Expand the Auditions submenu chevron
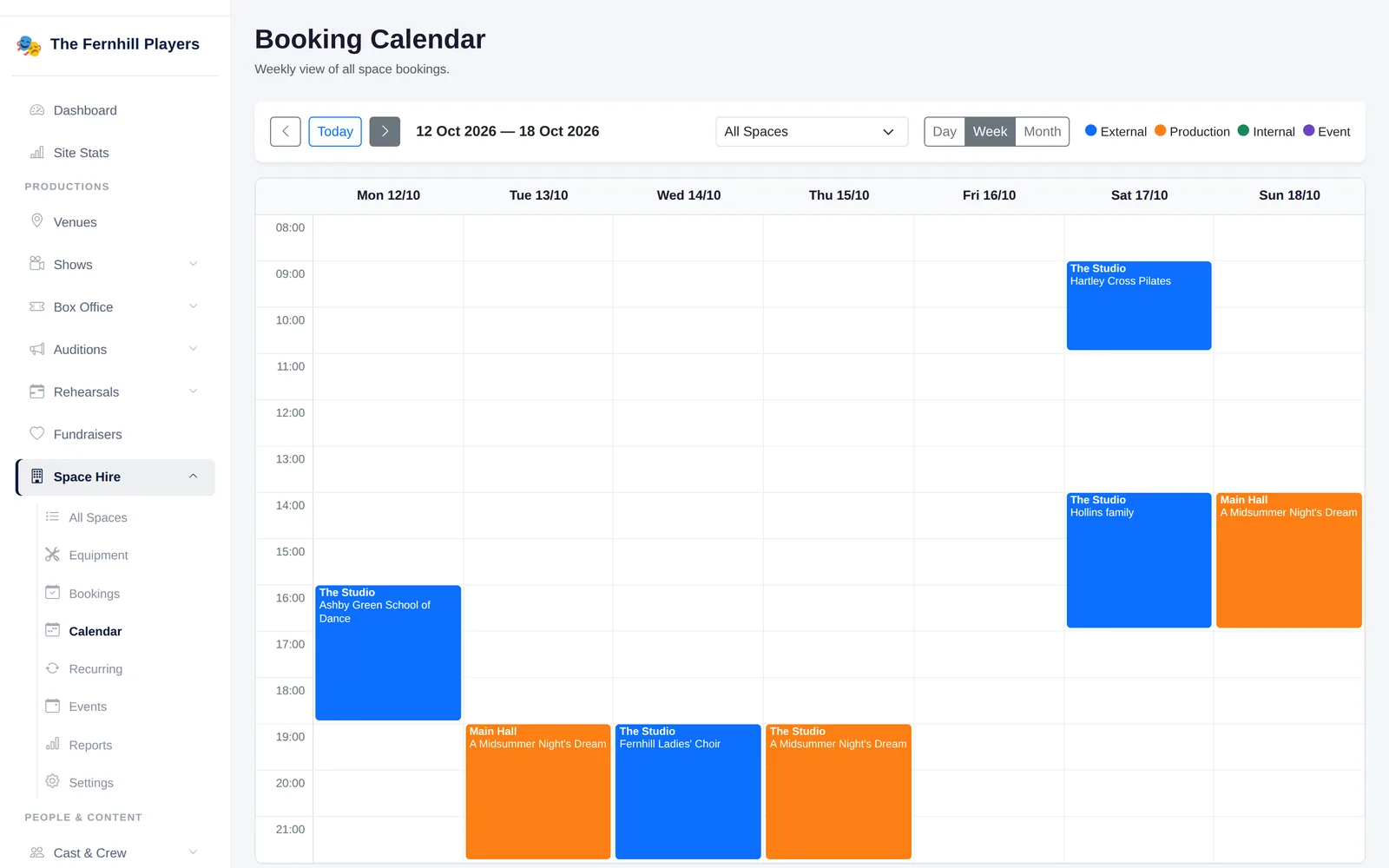 click(x=194, y=349)
